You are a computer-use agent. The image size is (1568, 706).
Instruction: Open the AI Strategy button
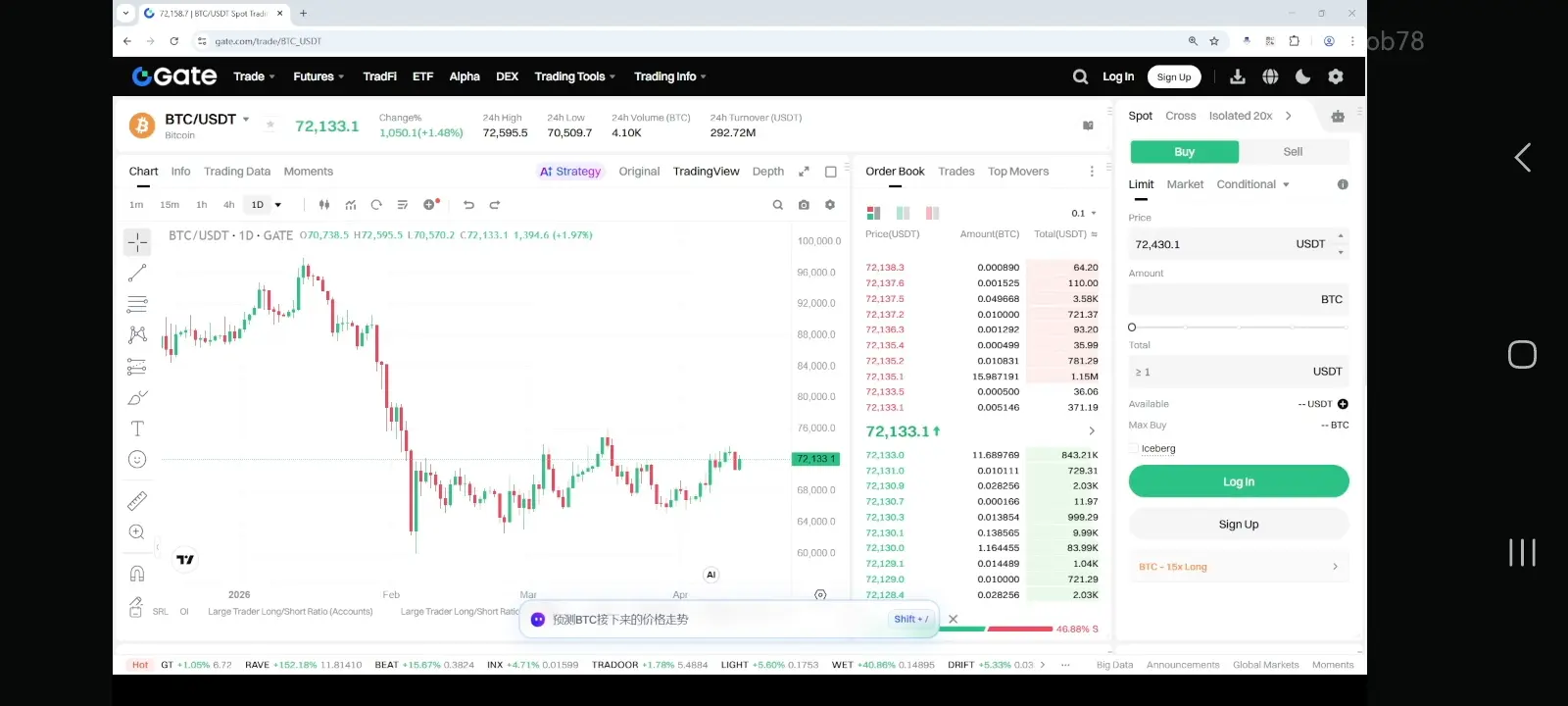(570, 172)
